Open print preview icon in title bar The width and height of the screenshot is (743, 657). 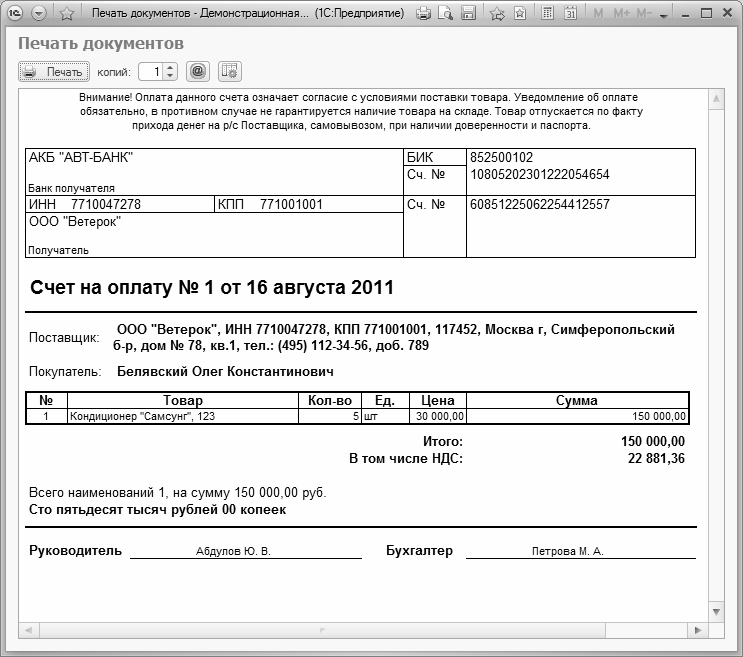coord(445,13)
